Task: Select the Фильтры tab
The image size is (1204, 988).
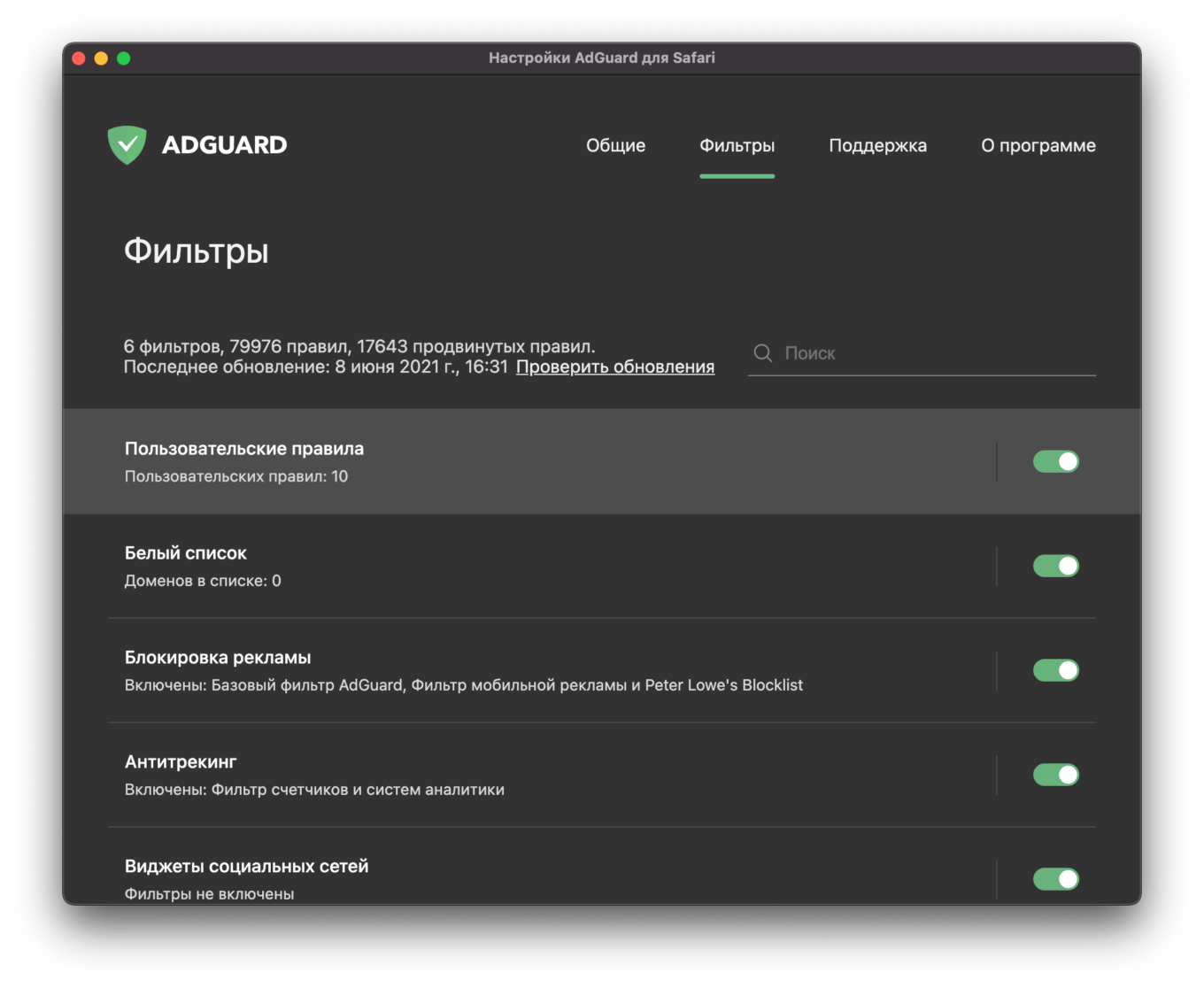Action: pos(737,145)
